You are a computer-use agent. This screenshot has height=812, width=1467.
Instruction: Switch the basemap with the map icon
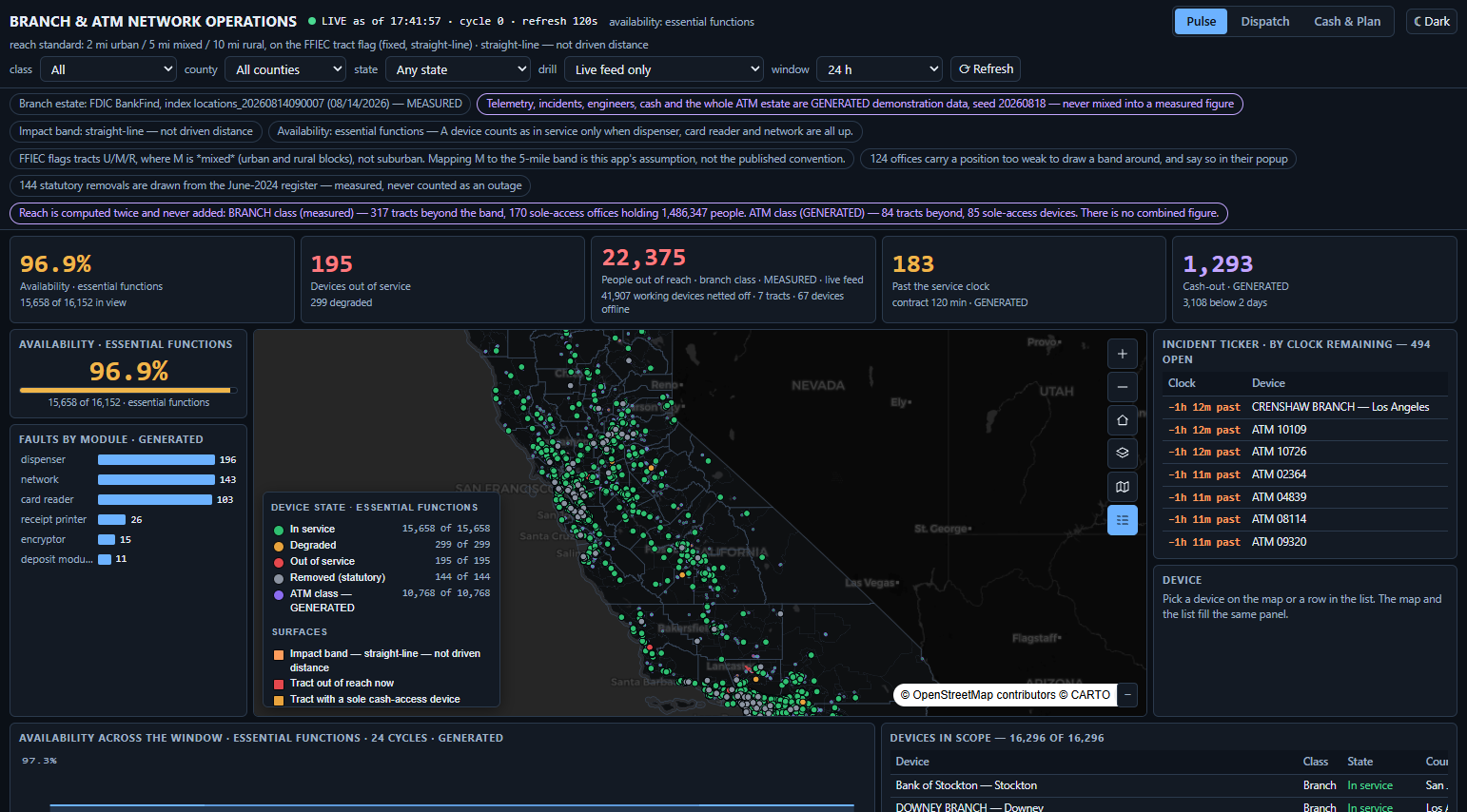1123,487
